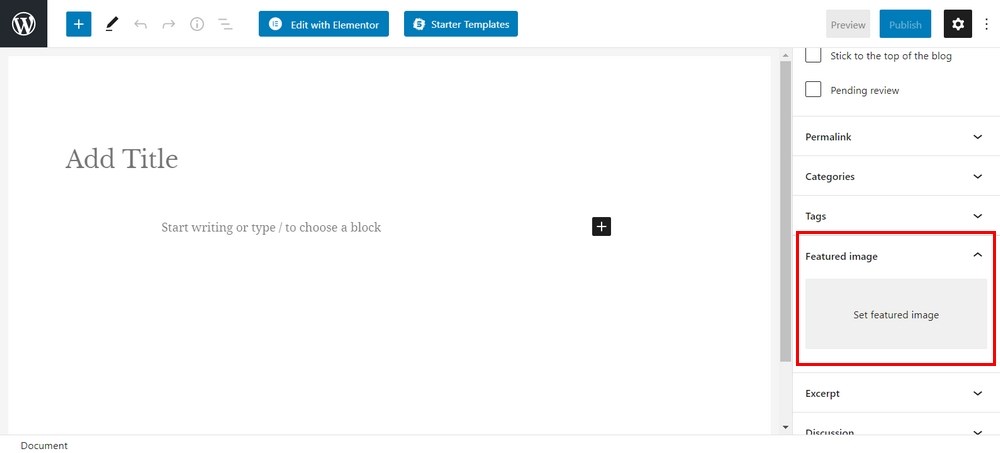
Task: Expand the Excerpt panel
Action: click(895, 393)
